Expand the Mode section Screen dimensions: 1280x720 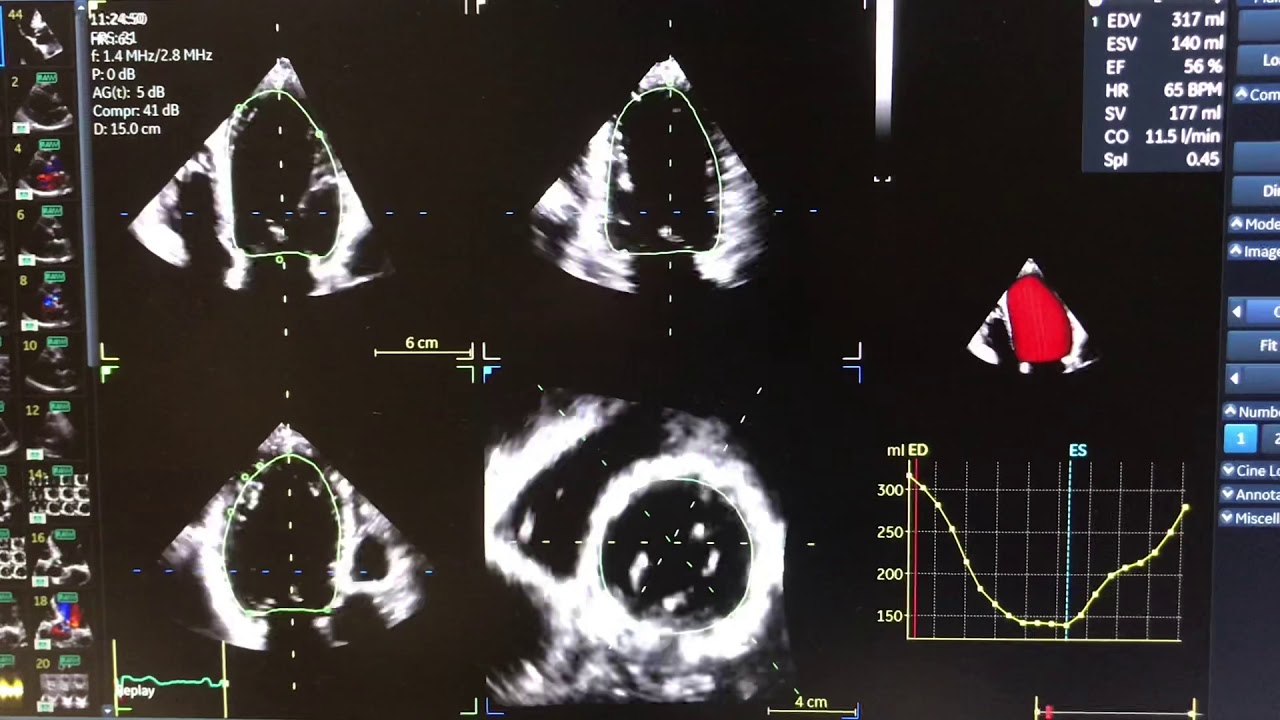[1254, 224]
